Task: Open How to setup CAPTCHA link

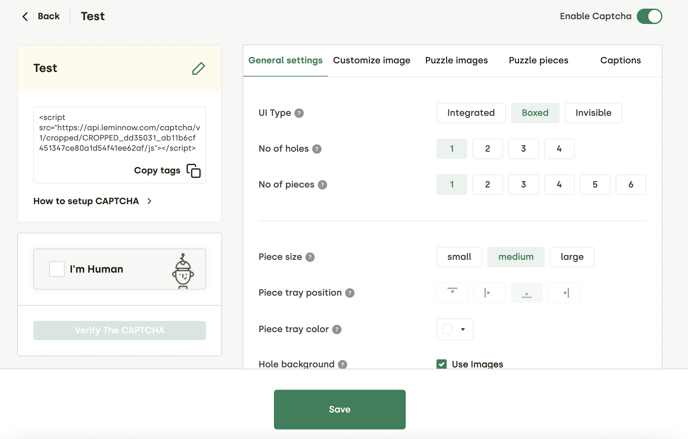Action: pyautogui.click(x=86, y=201)
